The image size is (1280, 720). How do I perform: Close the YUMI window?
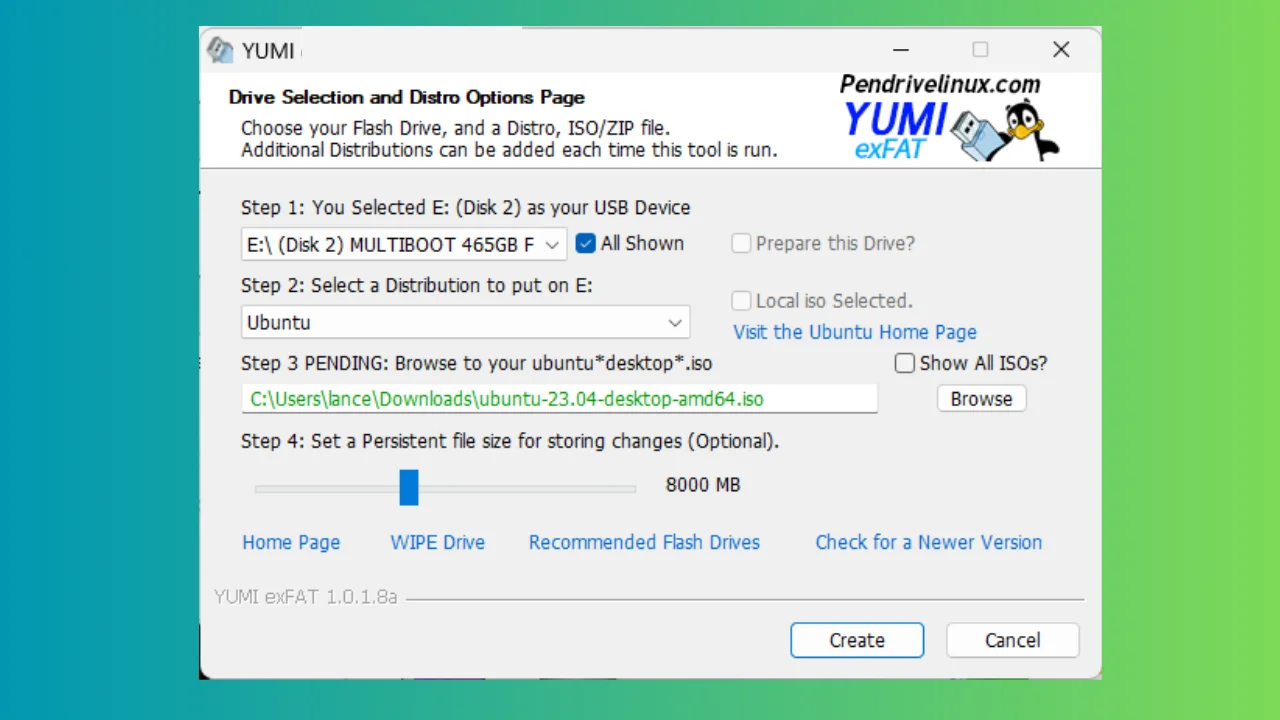1061,49
